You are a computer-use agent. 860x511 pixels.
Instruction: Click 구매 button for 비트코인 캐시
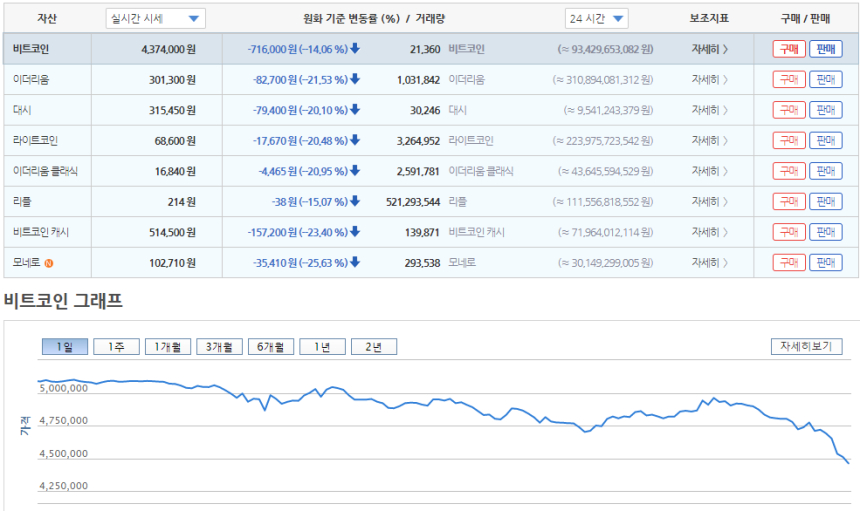[x=789, y=232]
